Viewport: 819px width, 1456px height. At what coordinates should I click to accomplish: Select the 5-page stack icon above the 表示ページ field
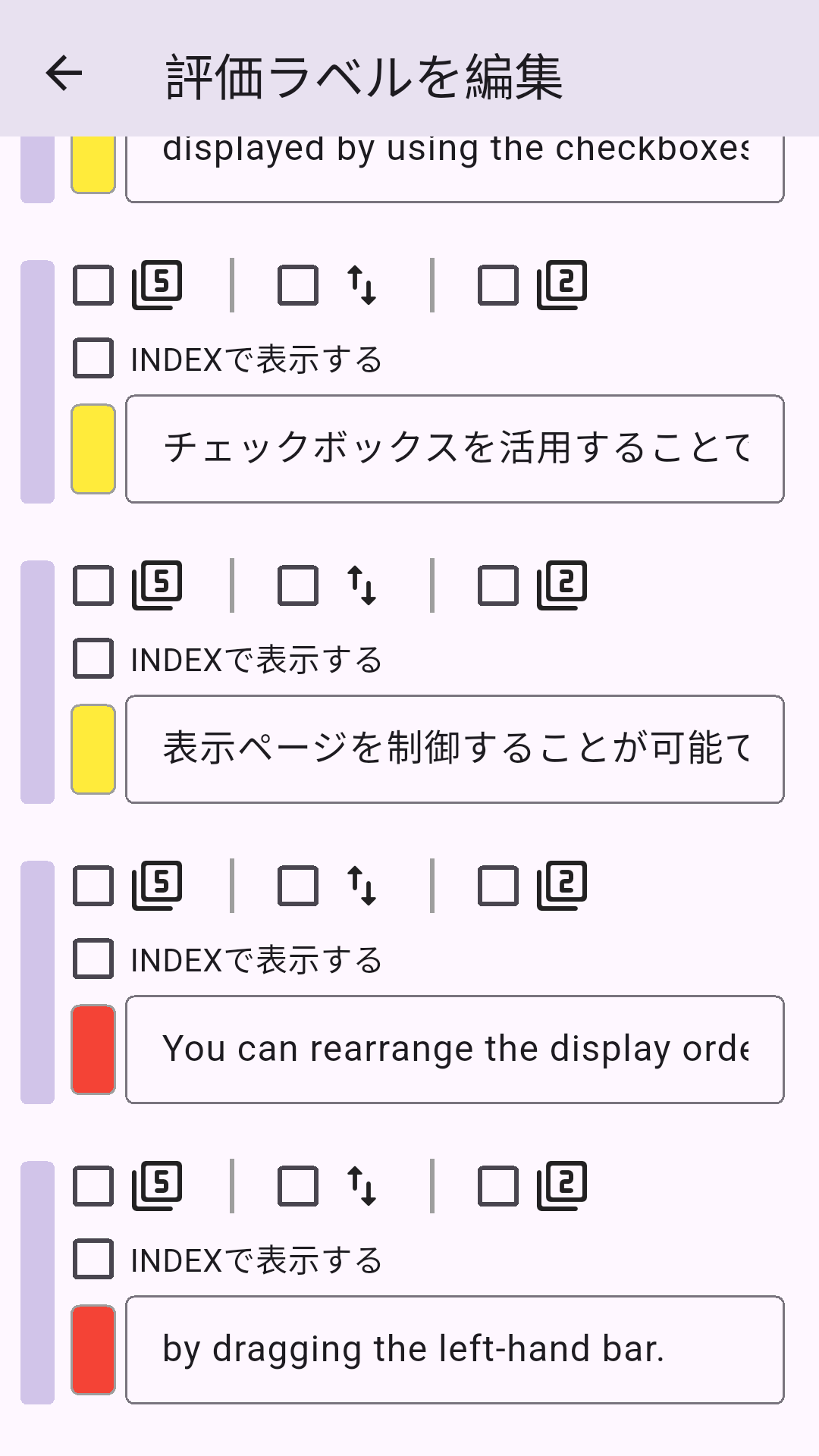pyautogui.click(x=157, y=584)
